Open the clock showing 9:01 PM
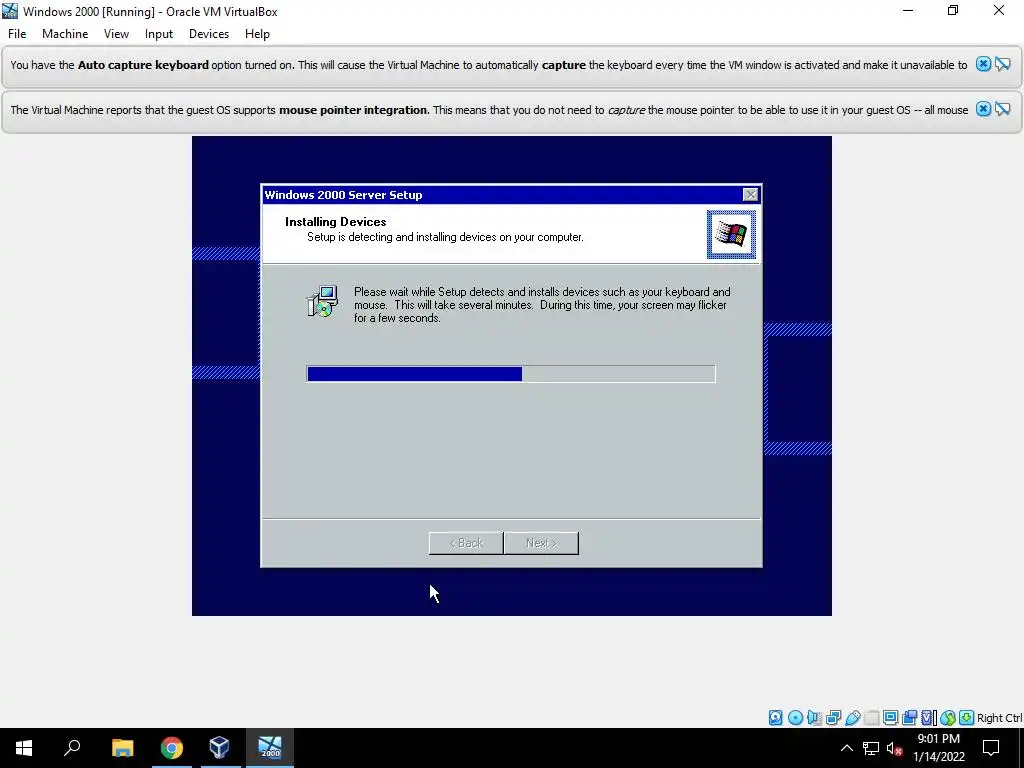The width and height of the screenshot is (1024, 768). 938,748
